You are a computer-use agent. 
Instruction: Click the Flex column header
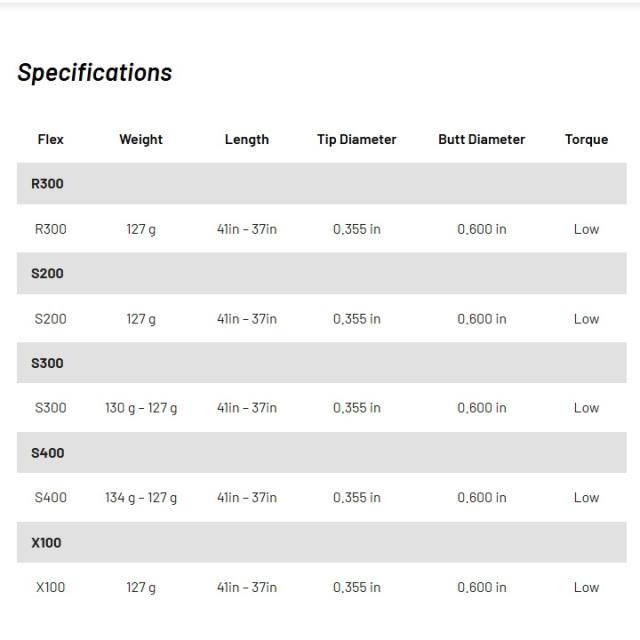[x=50, y=139]
